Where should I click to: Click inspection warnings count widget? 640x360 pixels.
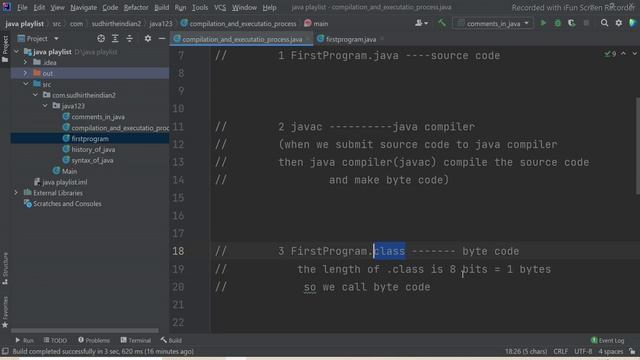610,53
